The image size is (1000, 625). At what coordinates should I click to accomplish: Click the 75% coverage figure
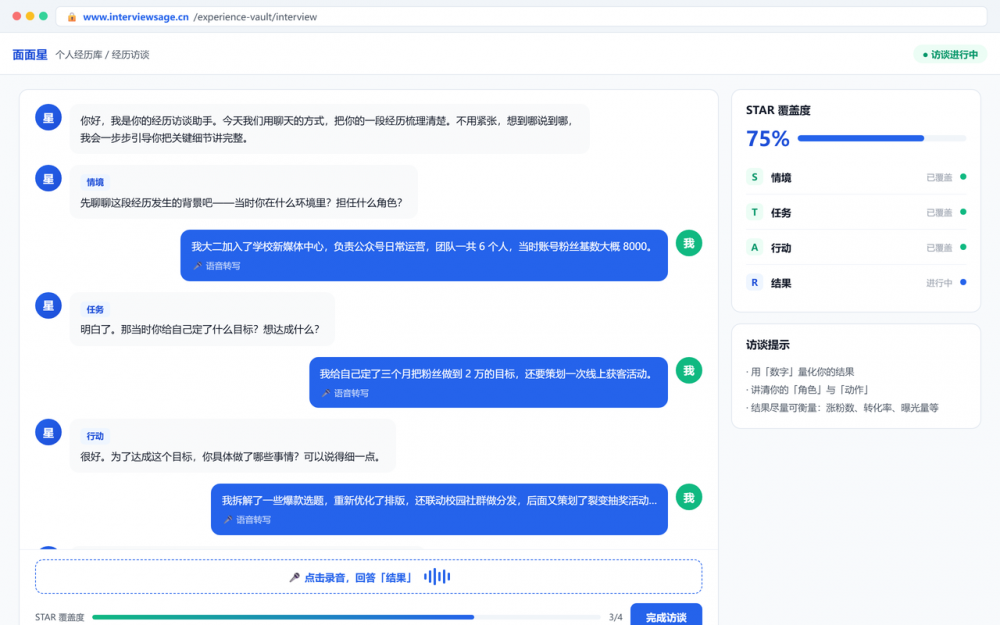click(768, 138)
